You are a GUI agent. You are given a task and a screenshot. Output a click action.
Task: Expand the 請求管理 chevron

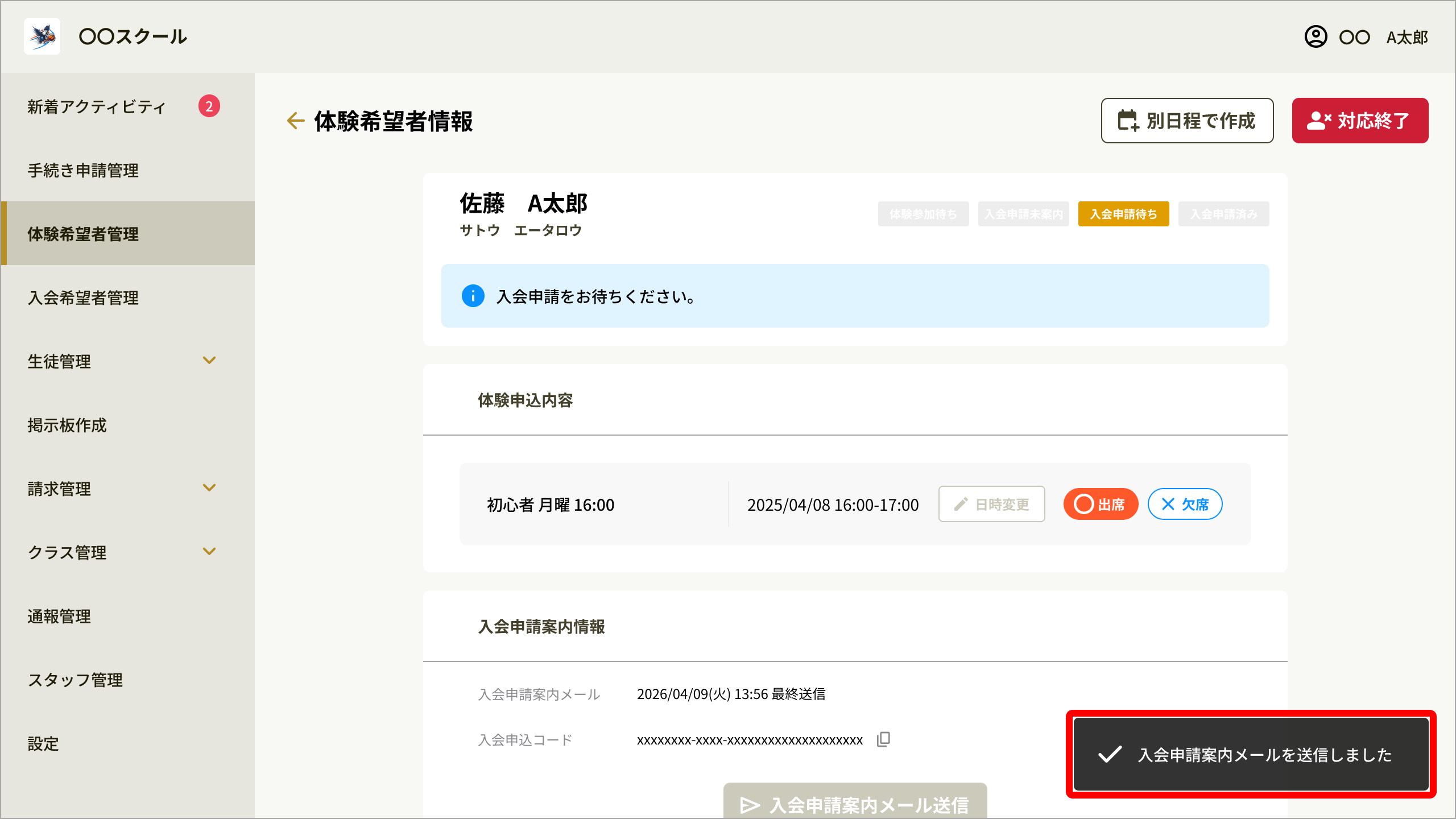tap(209, 488)
